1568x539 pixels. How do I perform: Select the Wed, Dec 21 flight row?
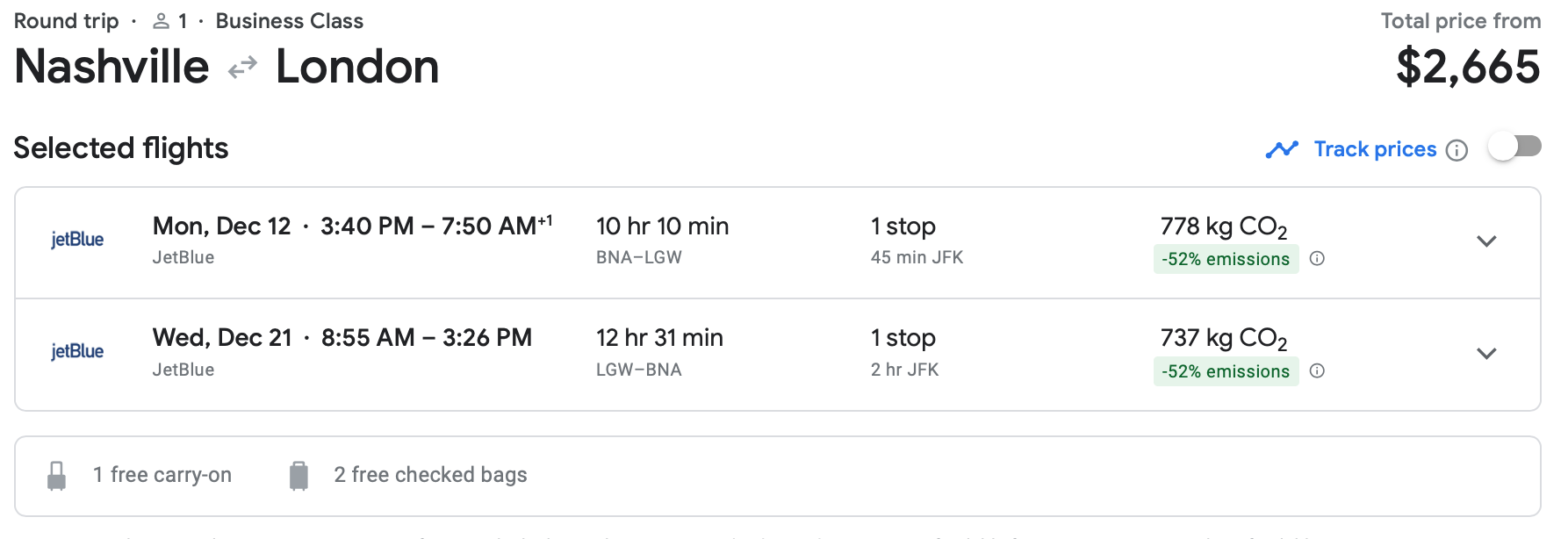(778, 355)
